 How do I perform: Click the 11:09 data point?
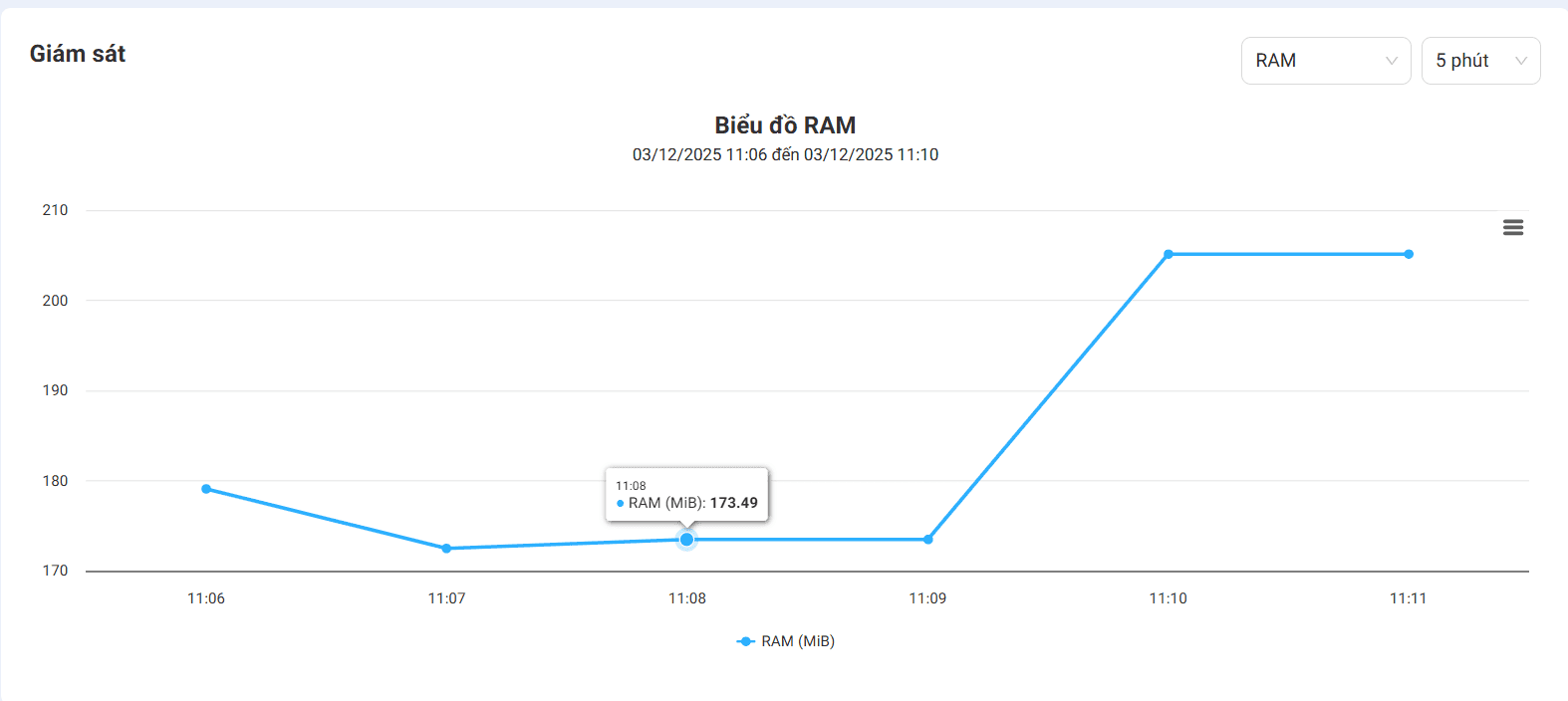[927, 540]
